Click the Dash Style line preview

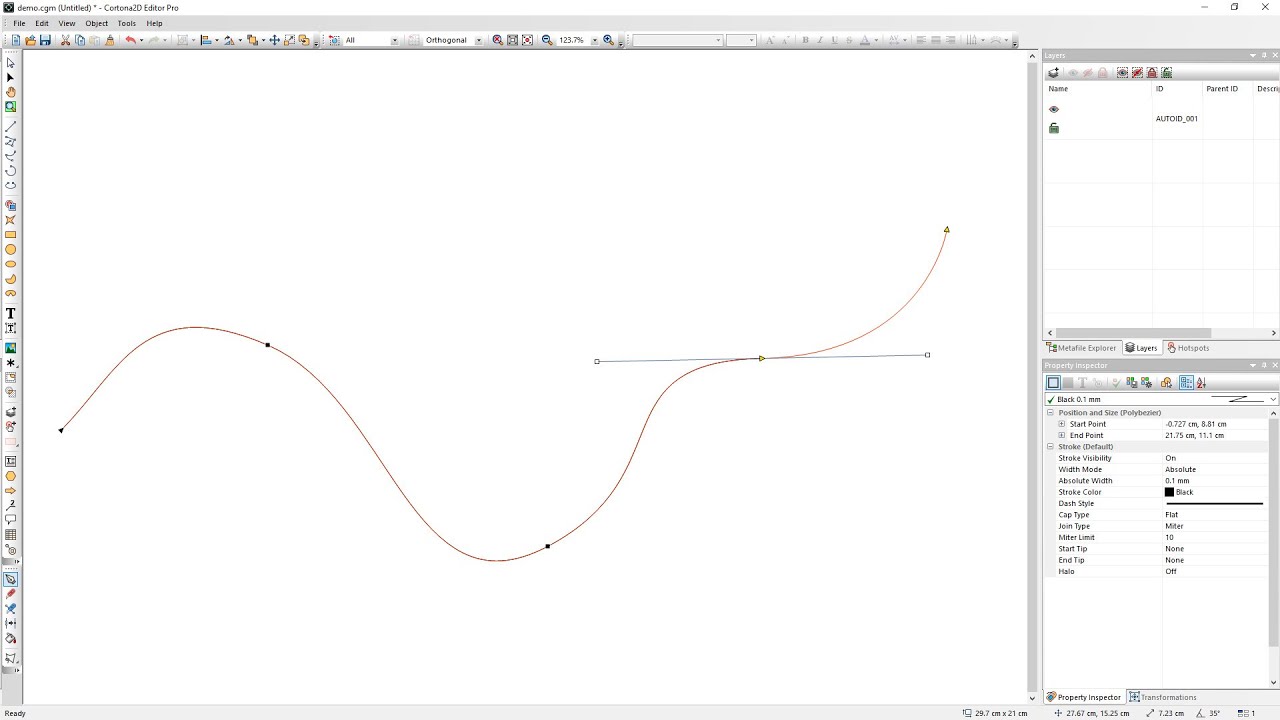pos(1214,503)
